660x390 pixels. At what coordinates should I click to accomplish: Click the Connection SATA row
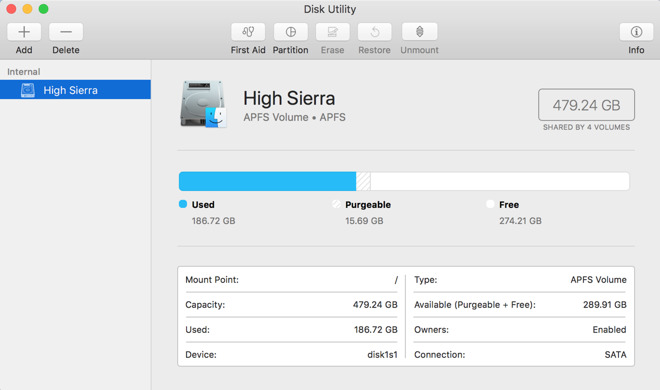coord(520,355)
